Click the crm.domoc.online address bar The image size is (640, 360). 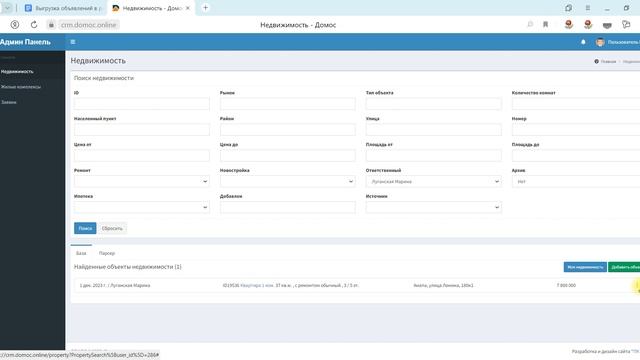89,25
